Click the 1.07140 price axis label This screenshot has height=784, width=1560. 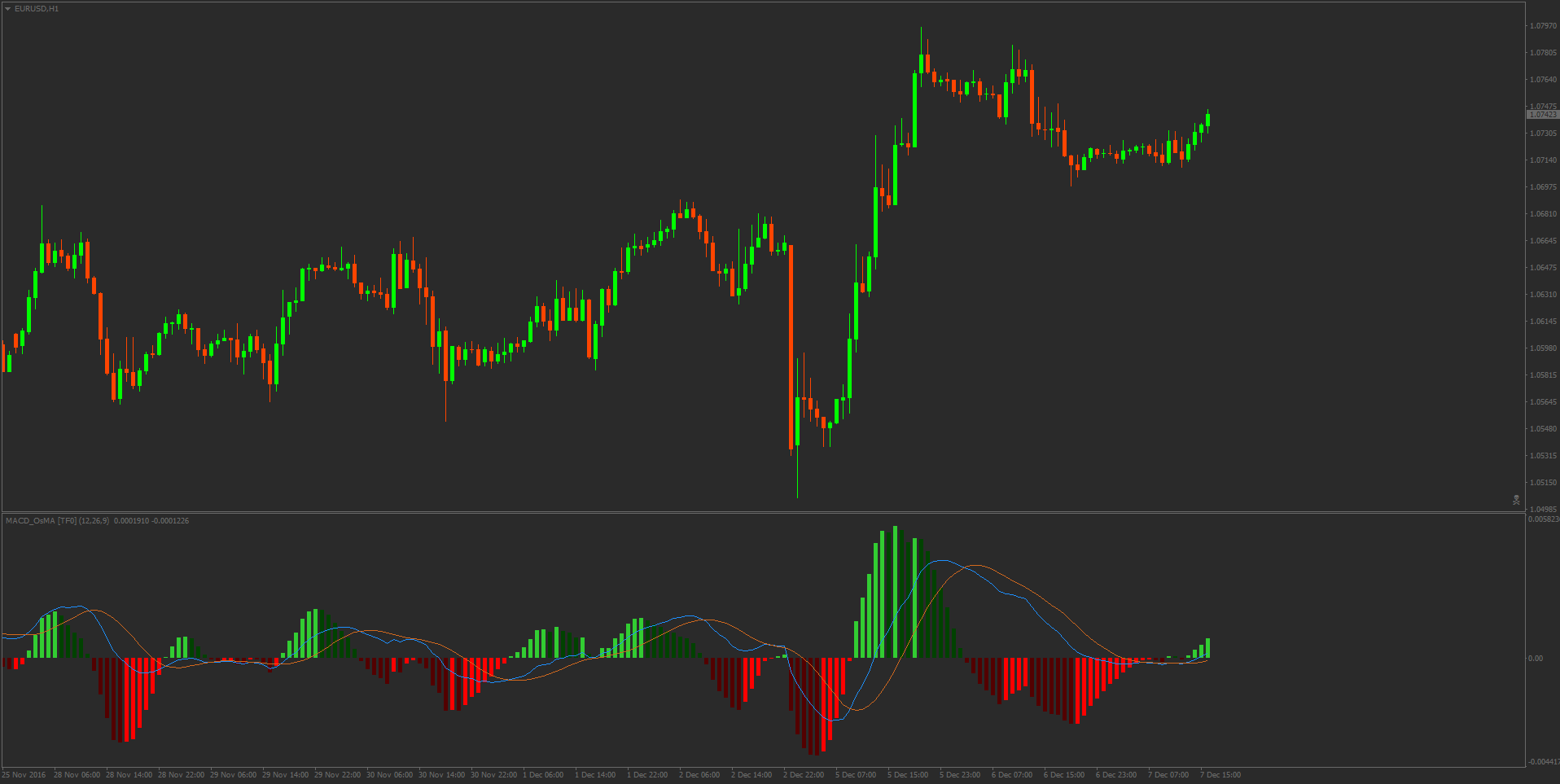[1543, 160]
